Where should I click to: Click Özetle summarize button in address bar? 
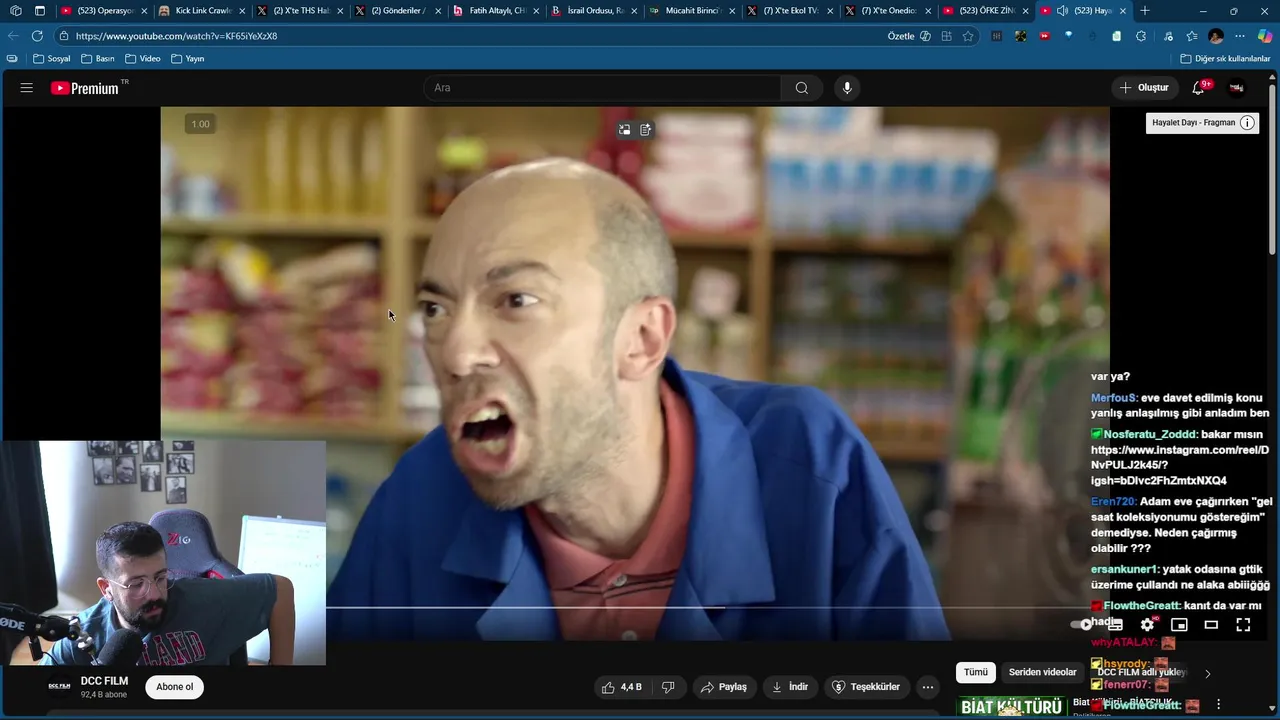[x=909, y=36]
